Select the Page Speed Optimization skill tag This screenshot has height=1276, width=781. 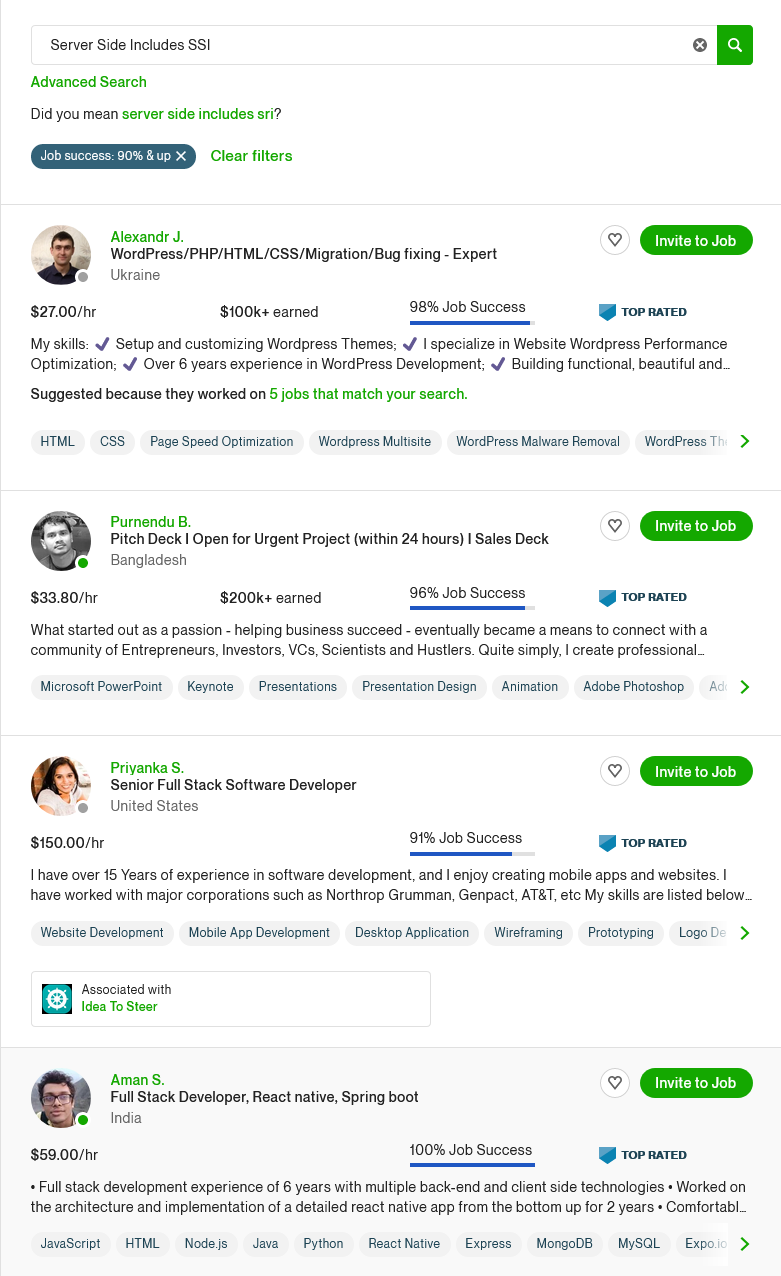click(221, 441)
